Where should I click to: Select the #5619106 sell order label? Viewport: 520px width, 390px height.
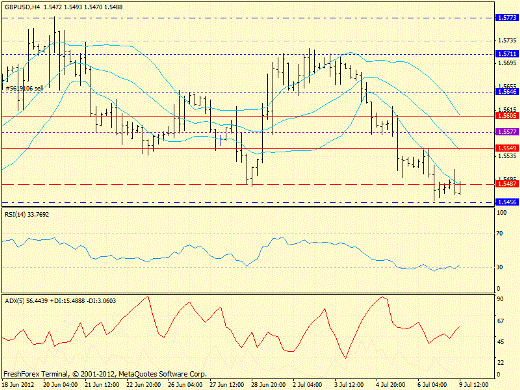point(24,88)
